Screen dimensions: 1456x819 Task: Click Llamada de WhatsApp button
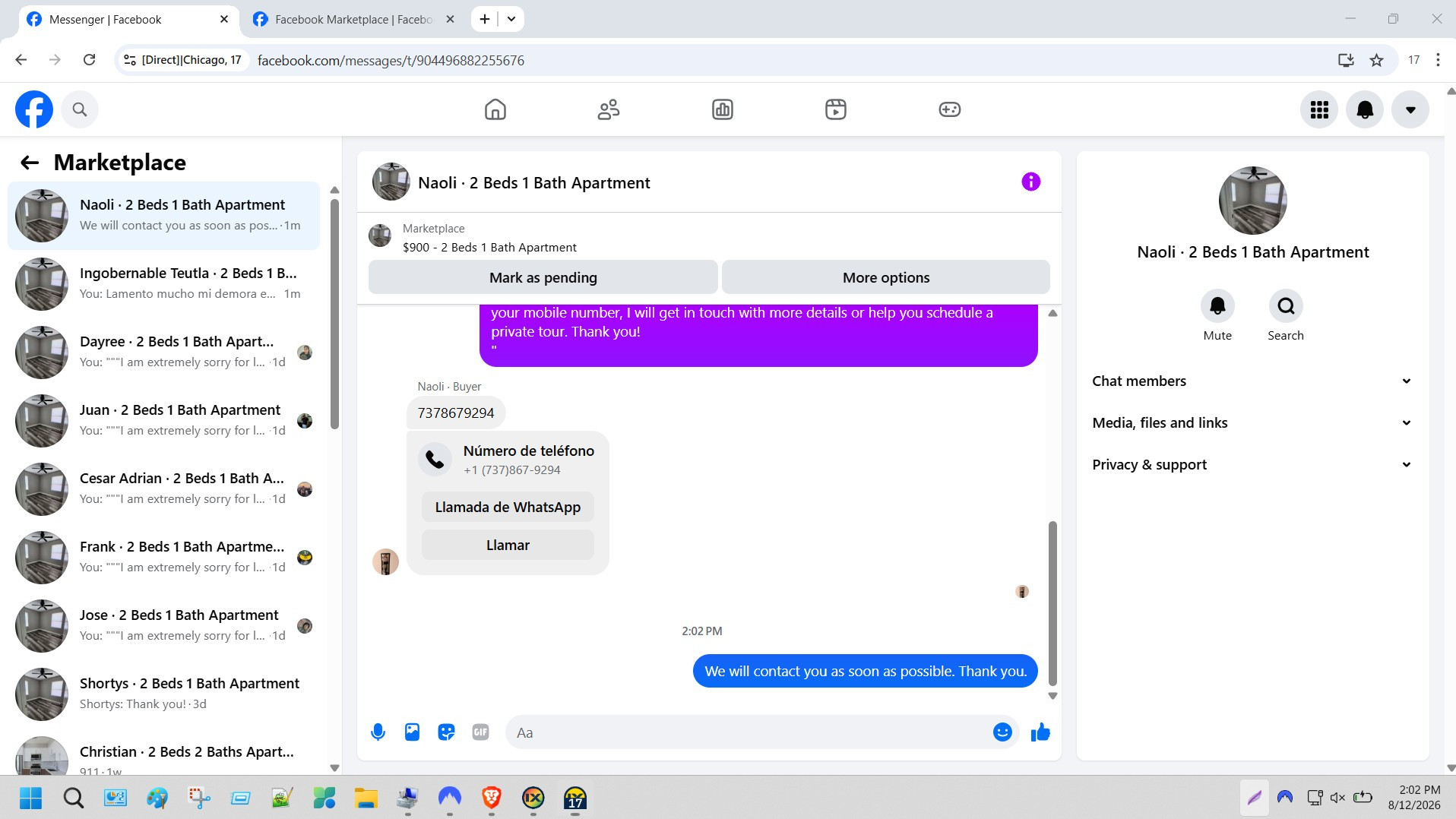[508, 507]
